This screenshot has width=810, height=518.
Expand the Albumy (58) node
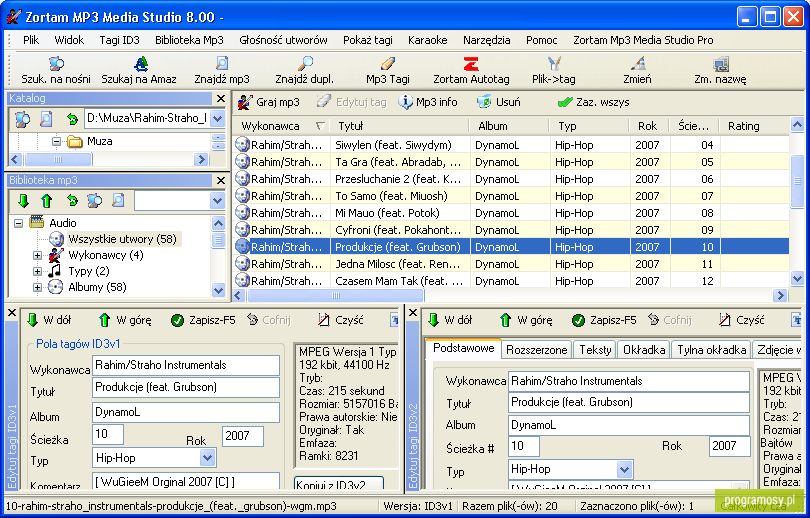pos(37,287)
